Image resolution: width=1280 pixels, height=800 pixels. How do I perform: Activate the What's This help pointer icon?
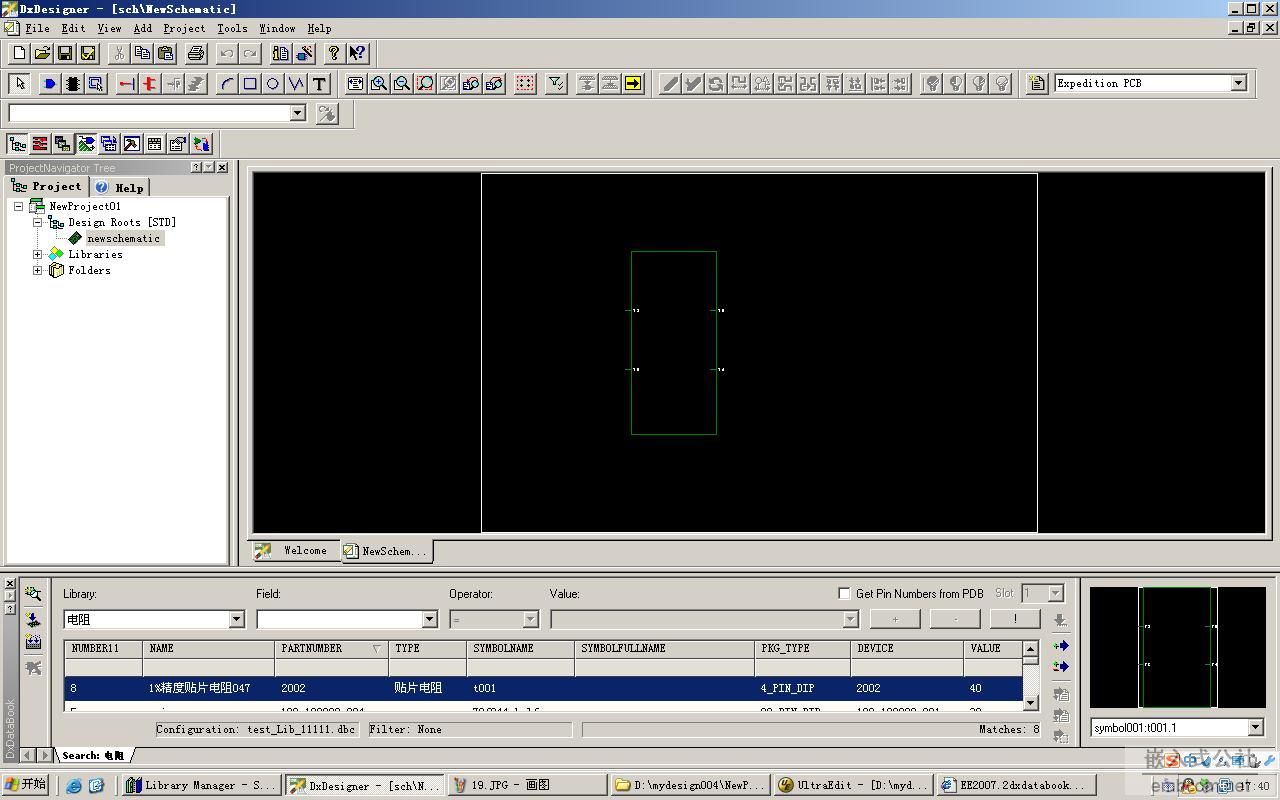point(357,53)
